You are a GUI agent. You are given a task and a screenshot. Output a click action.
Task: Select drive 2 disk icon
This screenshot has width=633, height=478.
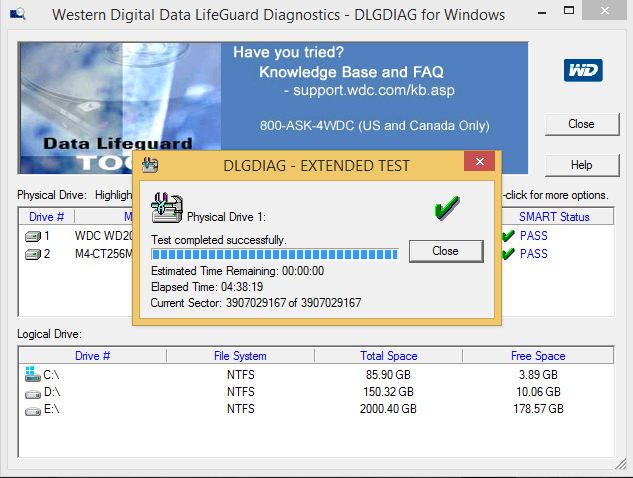pyautogui.click(x=33, y=254)
